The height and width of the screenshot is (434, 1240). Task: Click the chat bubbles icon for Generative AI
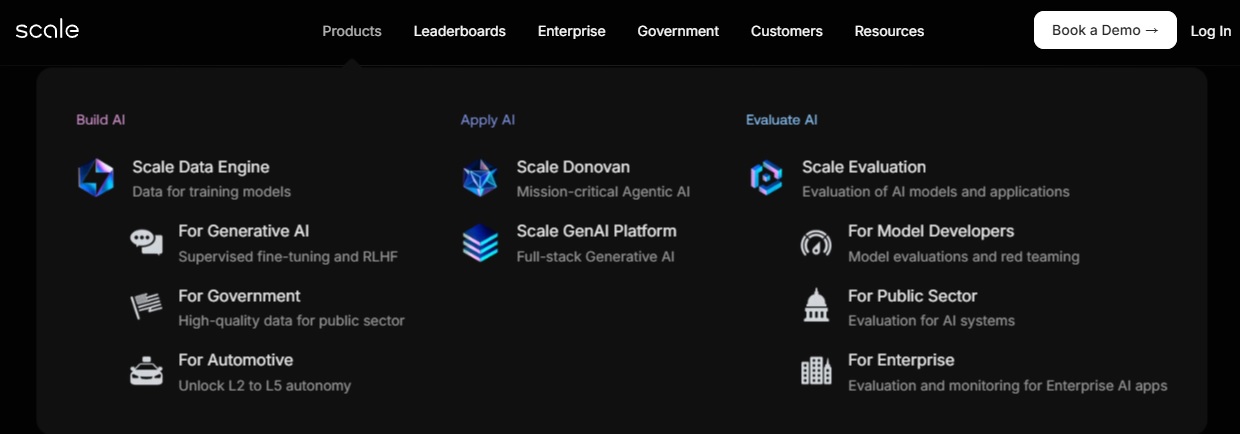pyautogui.click(x=146, y=242)
